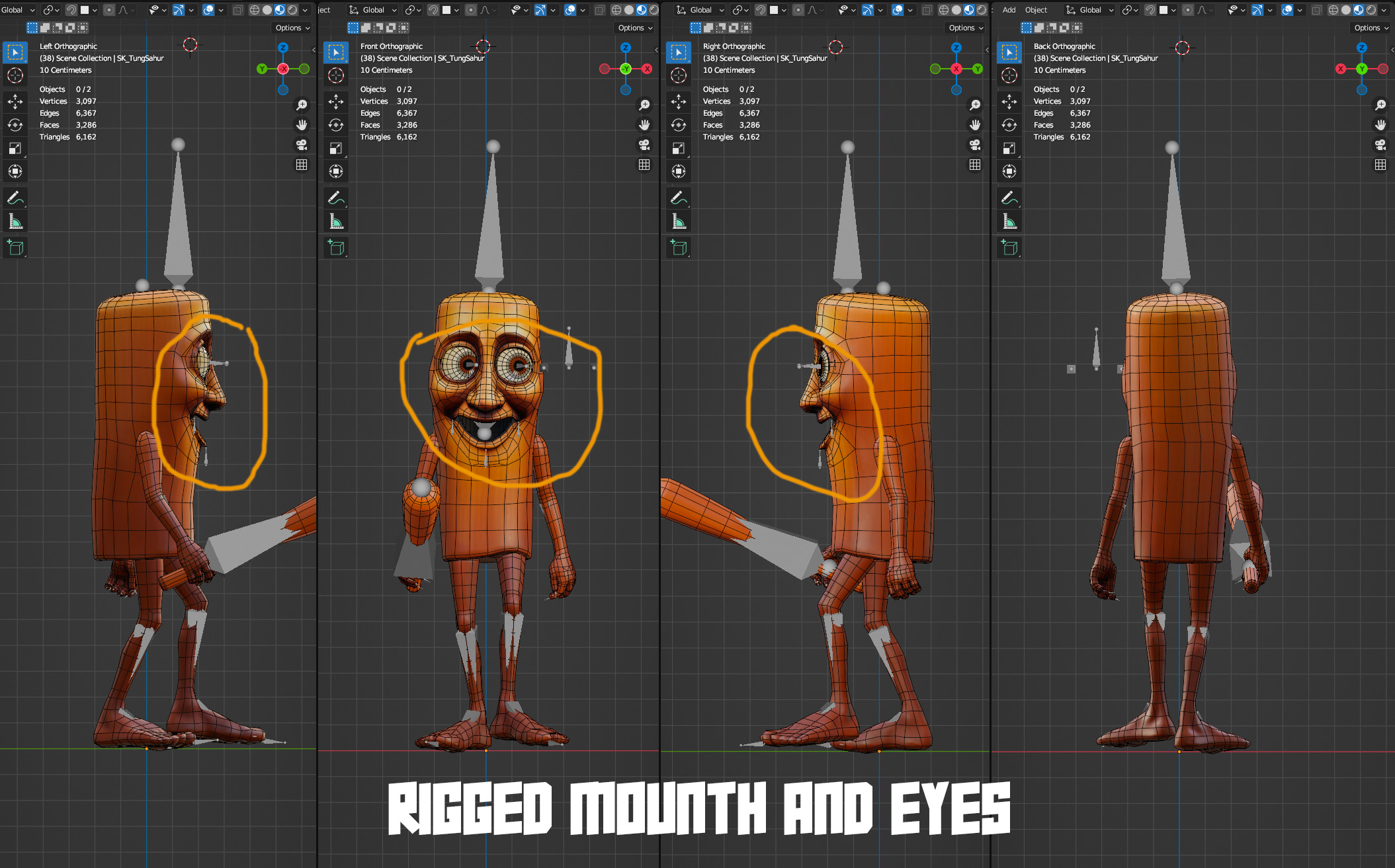This screenshot has width=1395, height=868.
Task: Click the zoom magnifier in Right Orthographic viewport
Action: click(x=975, y=105)
